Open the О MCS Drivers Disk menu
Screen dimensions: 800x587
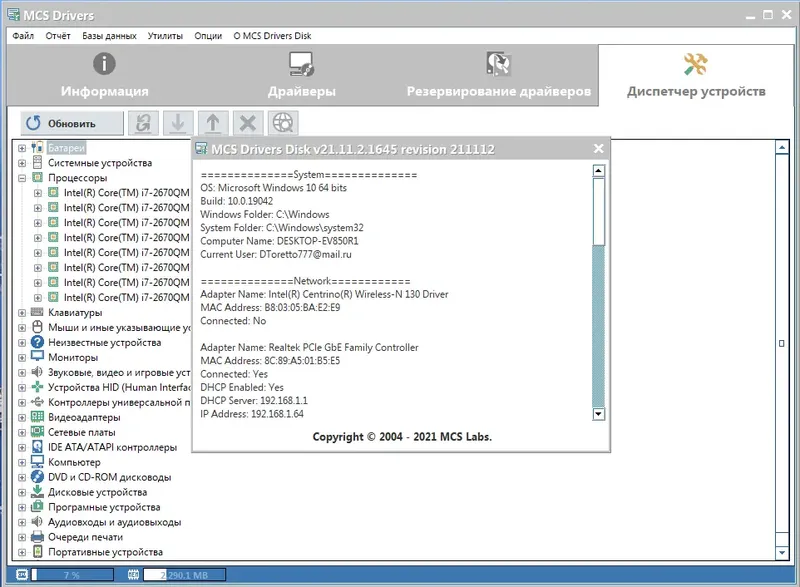click(x=272, y=36)
